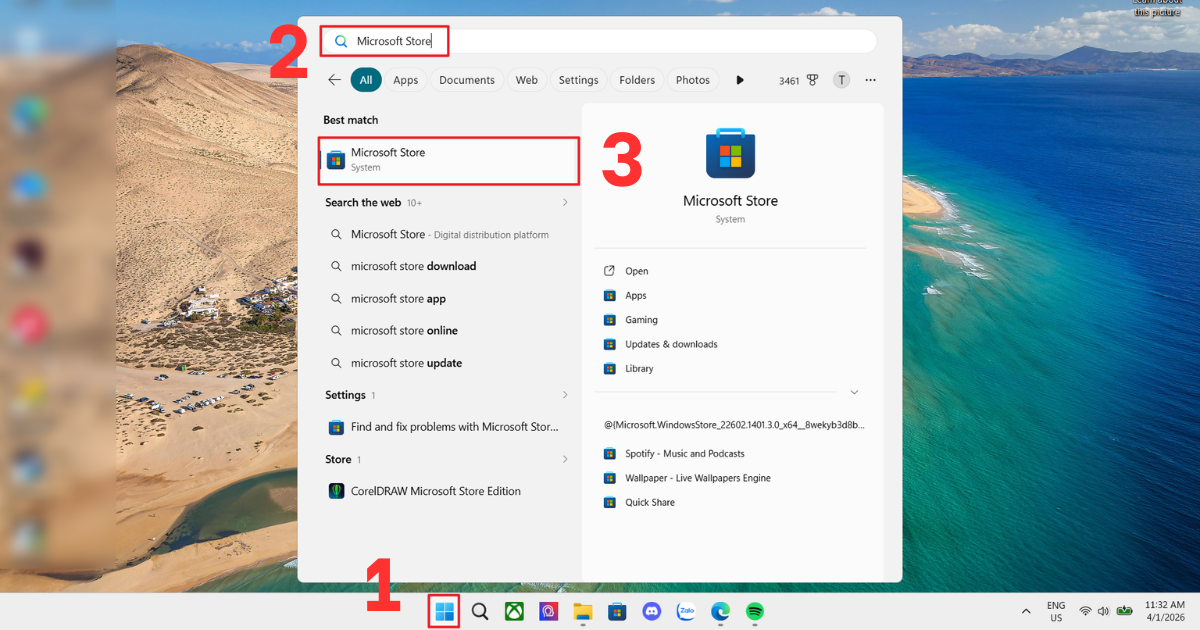Click the Windows Start button
The image size is (1200, 630).
[445, 611]
